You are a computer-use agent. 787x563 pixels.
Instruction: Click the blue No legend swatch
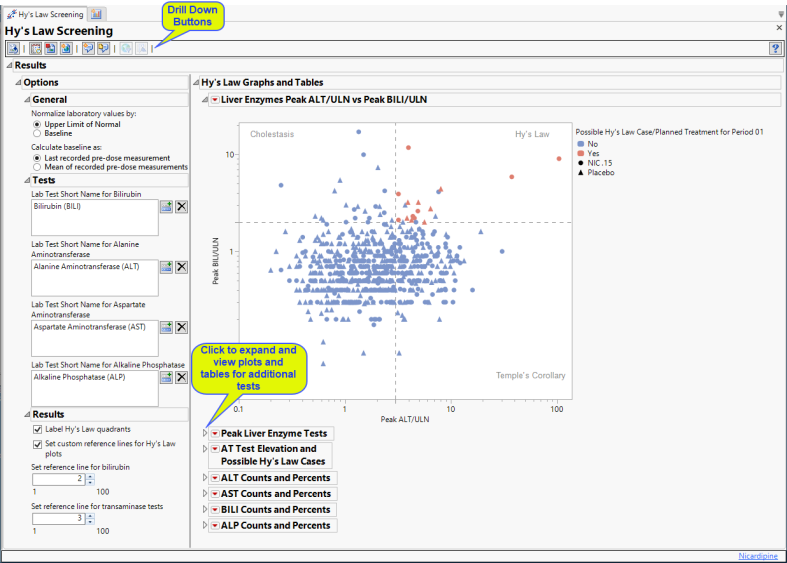(x=581, y=144)
